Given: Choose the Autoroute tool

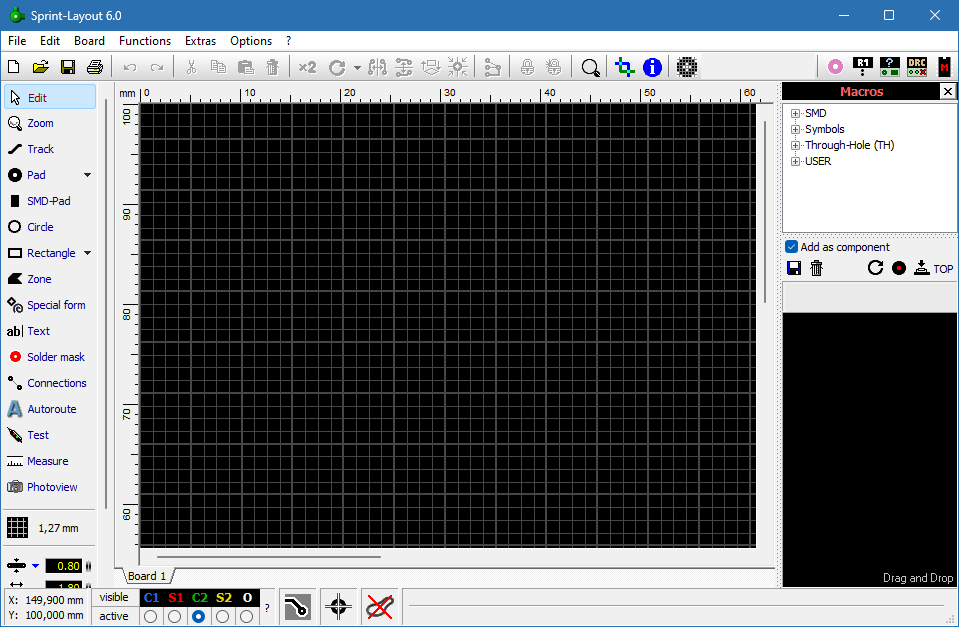Looking at the screenshot, I should point(50,409).
